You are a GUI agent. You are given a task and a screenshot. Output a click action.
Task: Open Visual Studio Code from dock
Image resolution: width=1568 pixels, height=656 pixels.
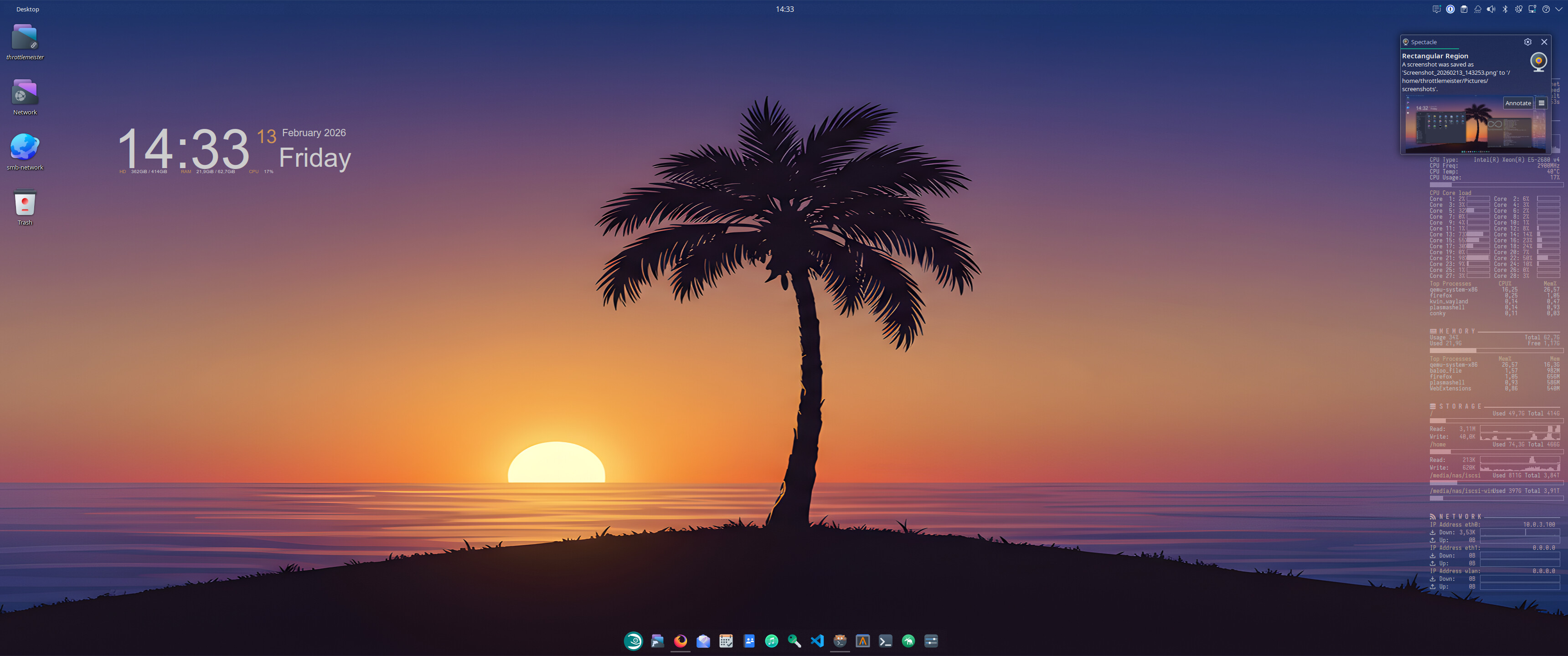coord(817,641)
